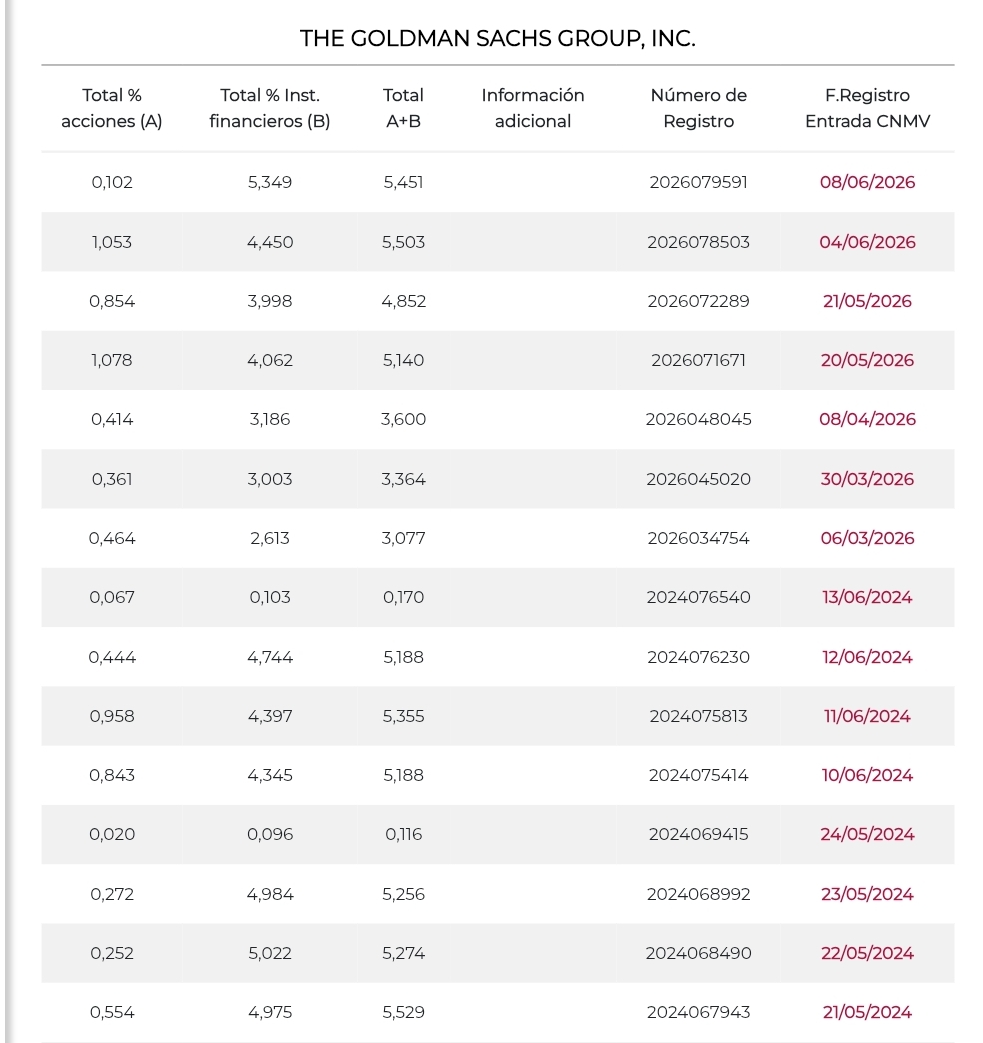Open the 30/03/2026 filing date

point(867,480)
